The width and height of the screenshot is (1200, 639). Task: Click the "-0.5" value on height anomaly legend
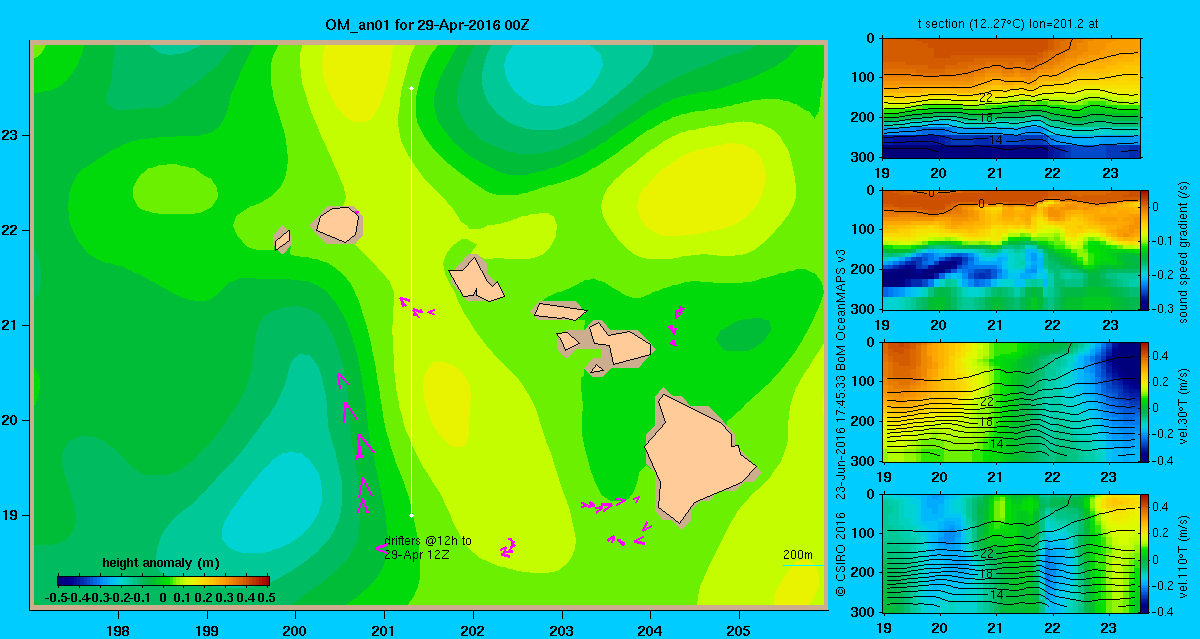57,597
